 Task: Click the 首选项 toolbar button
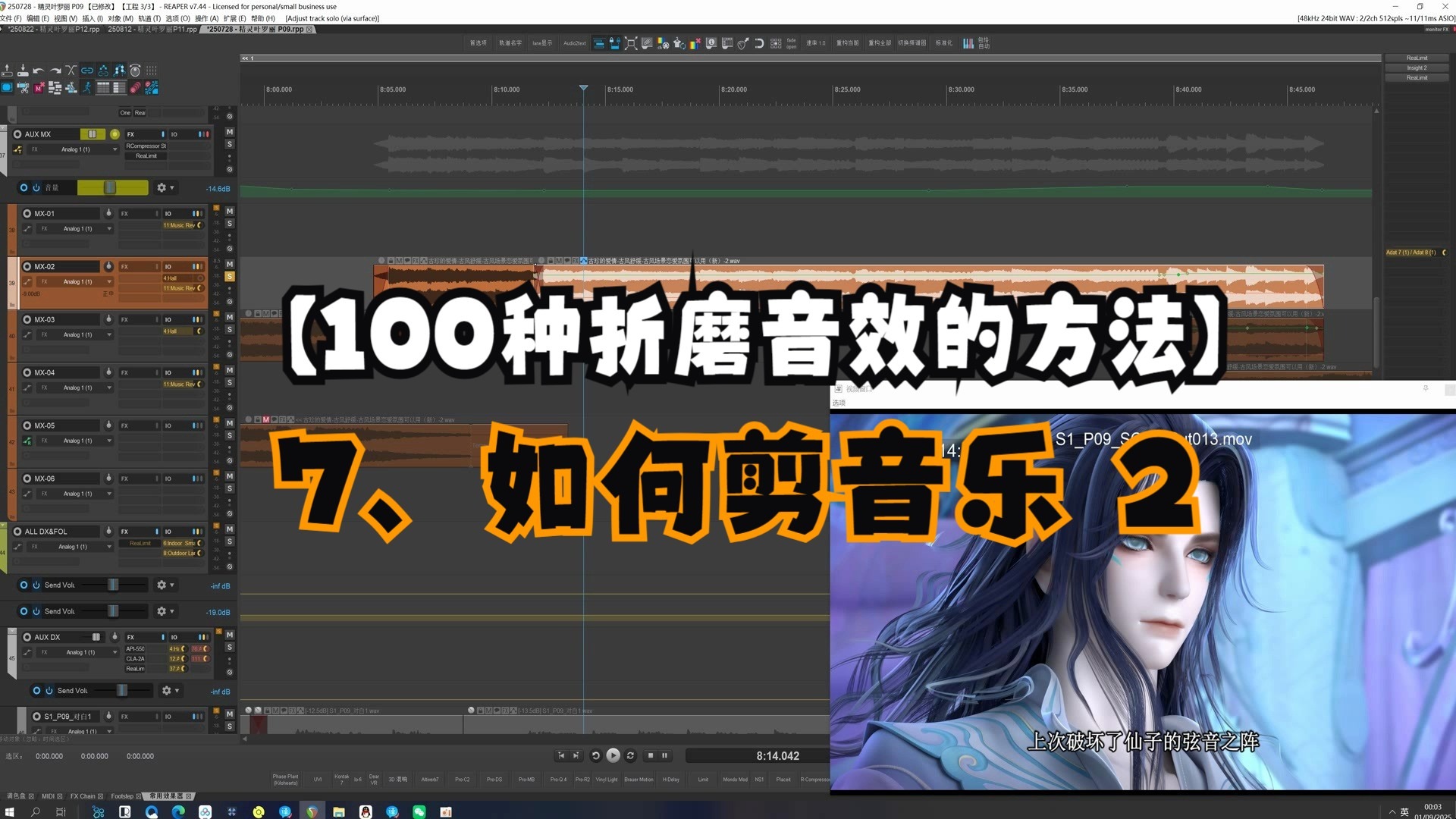pos(479,43)
